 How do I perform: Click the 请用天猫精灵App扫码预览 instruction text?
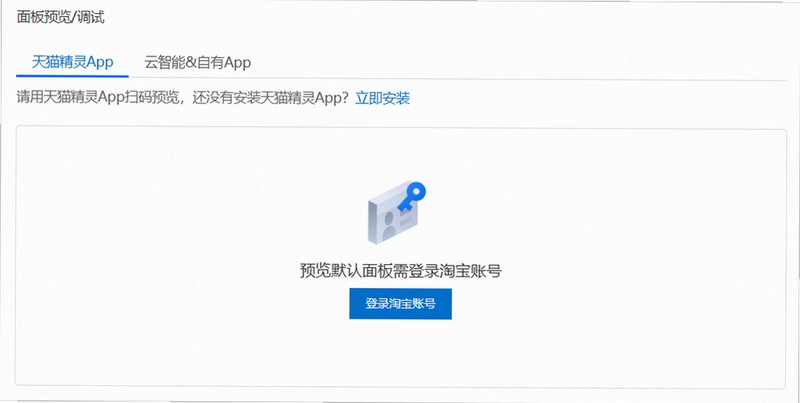point(98,98)
